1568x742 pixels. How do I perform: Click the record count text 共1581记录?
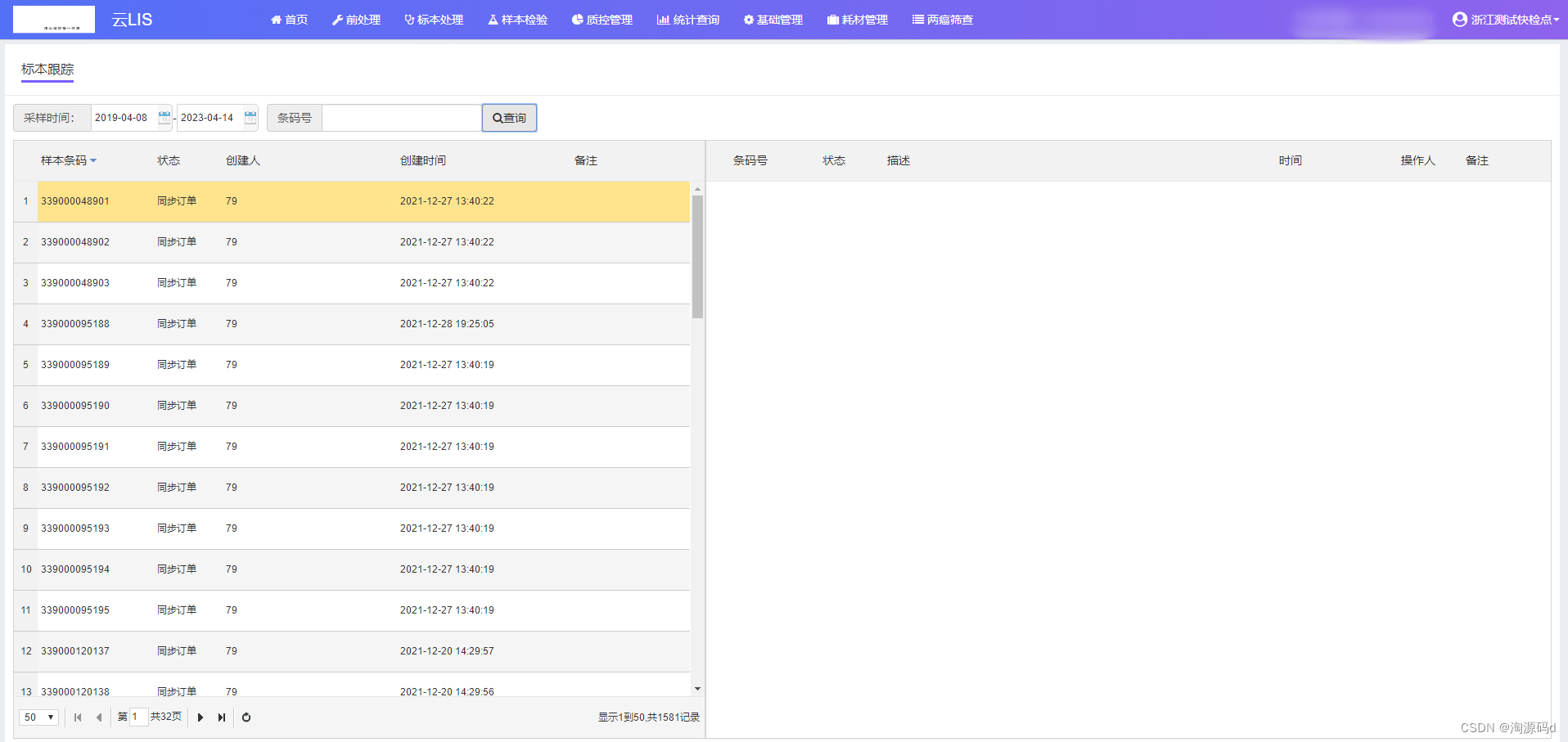674,717
